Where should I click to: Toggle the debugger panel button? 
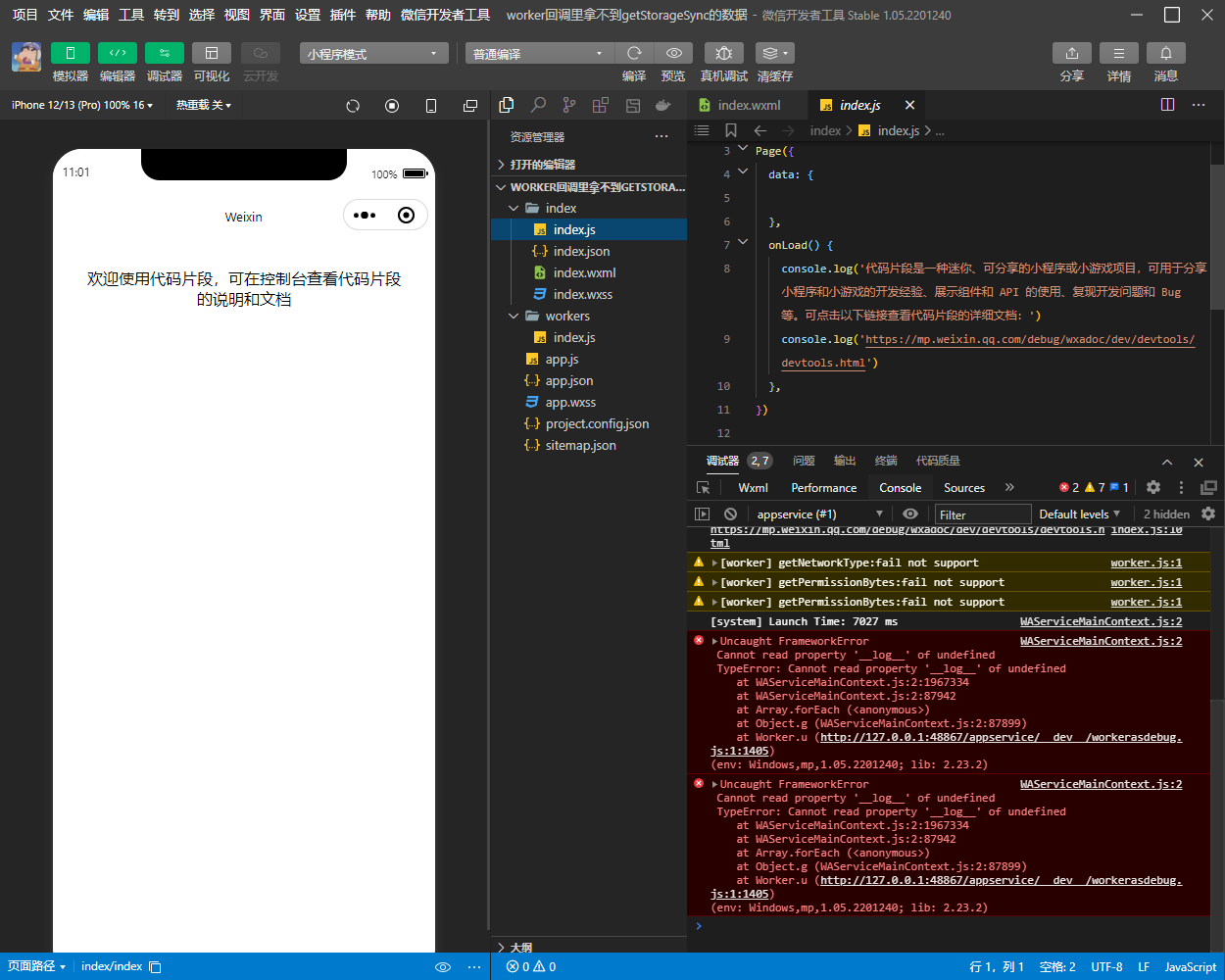coord(165,53)
